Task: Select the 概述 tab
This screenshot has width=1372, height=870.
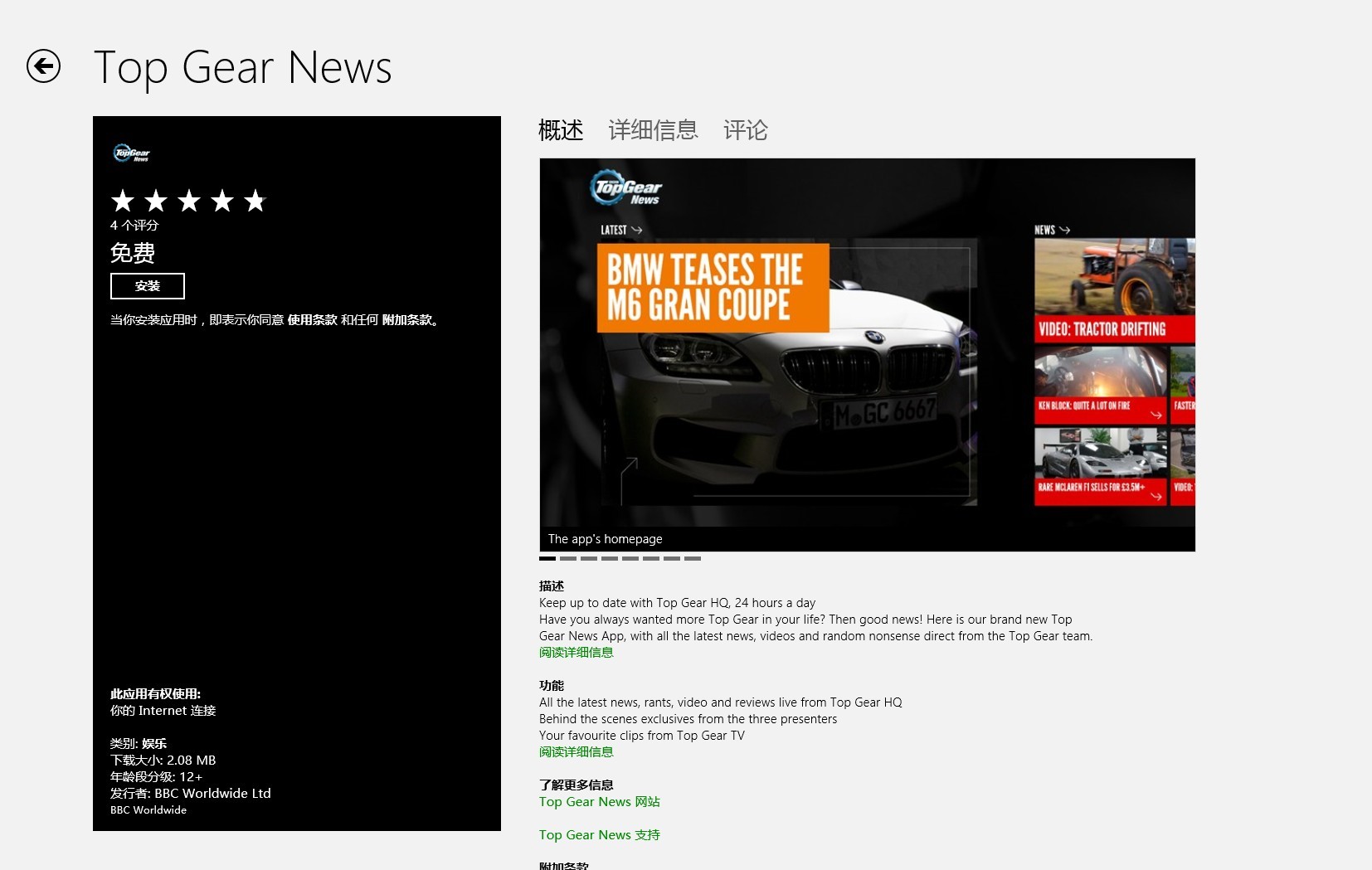Action: [561, 130]
